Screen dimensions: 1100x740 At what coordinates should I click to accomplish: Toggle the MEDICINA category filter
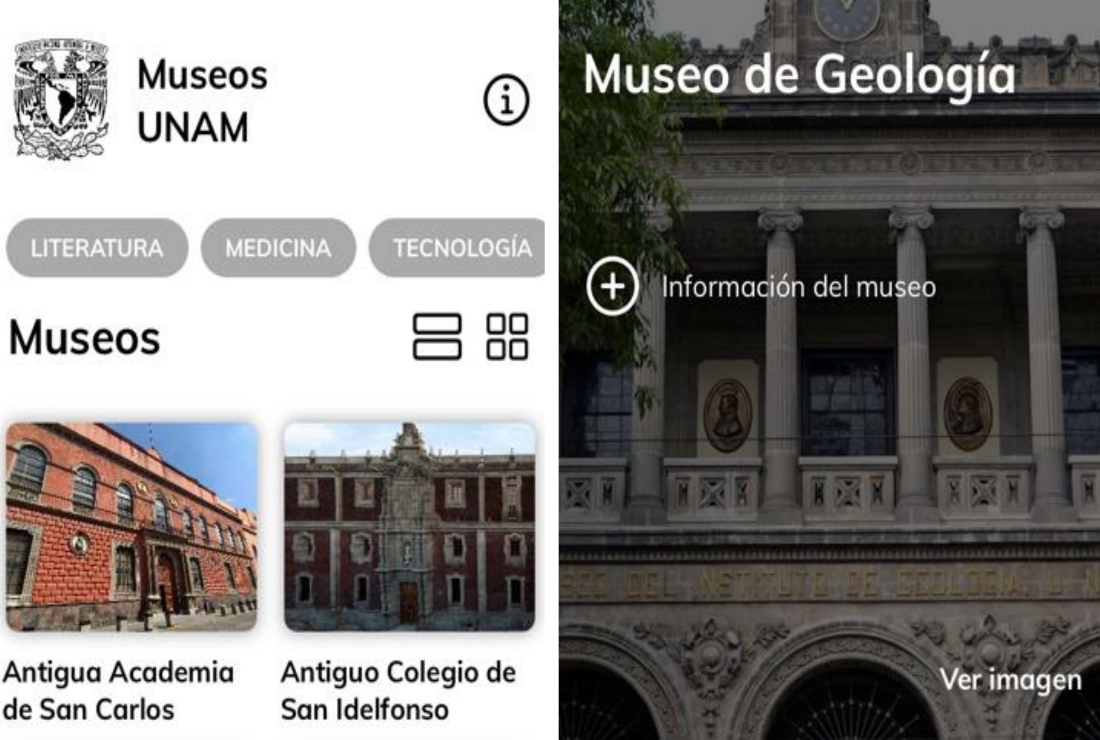click(278, 248)
